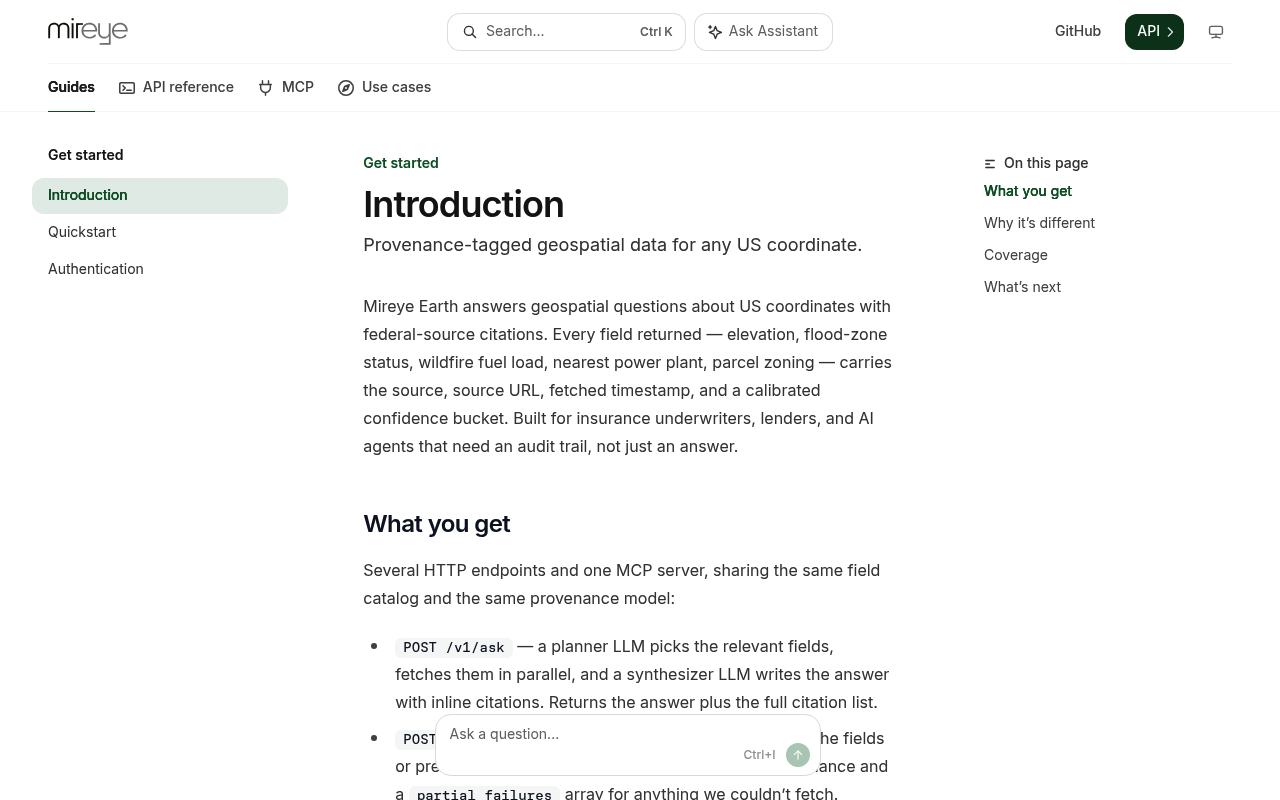Click the On this page list icon

(990, 164)
